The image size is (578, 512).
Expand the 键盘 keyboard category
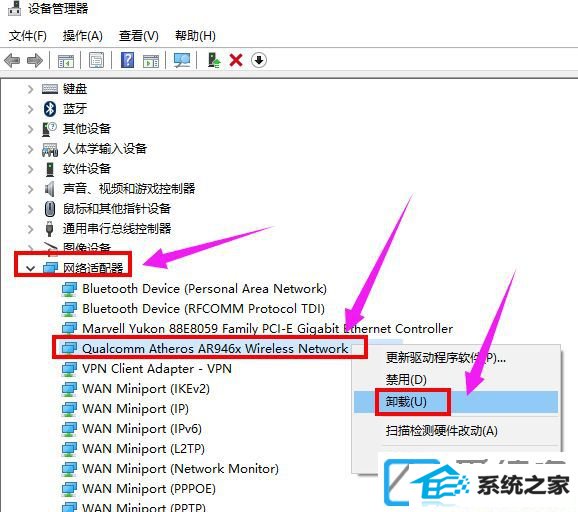(x=31, y=89)
